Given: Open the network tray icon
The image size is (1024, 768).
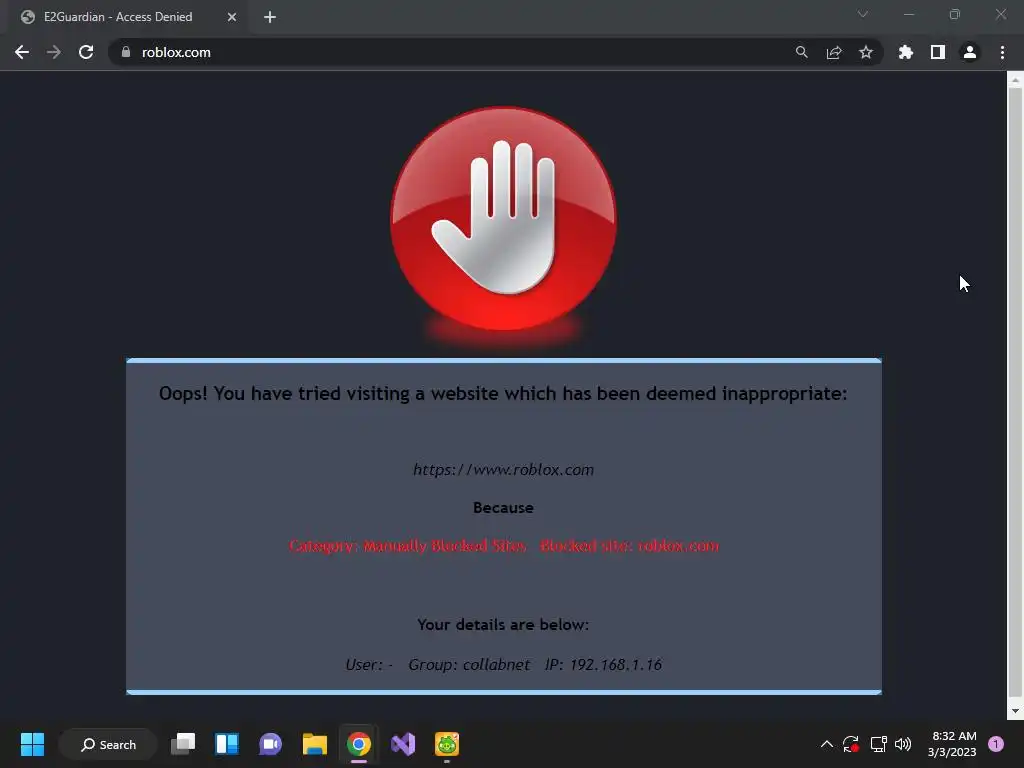Looking at the screenshot, I should click(x=878, y=744).
